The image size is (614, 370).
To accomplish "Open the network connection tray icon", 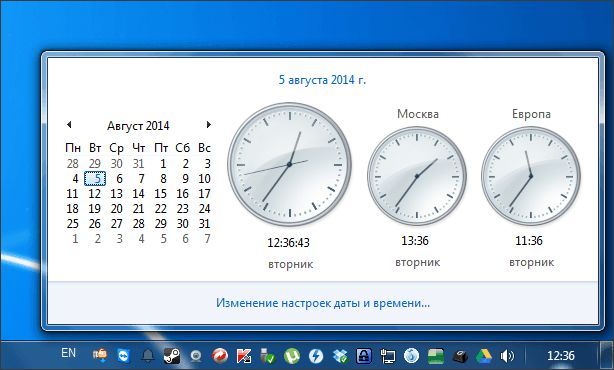I will 388,356.
